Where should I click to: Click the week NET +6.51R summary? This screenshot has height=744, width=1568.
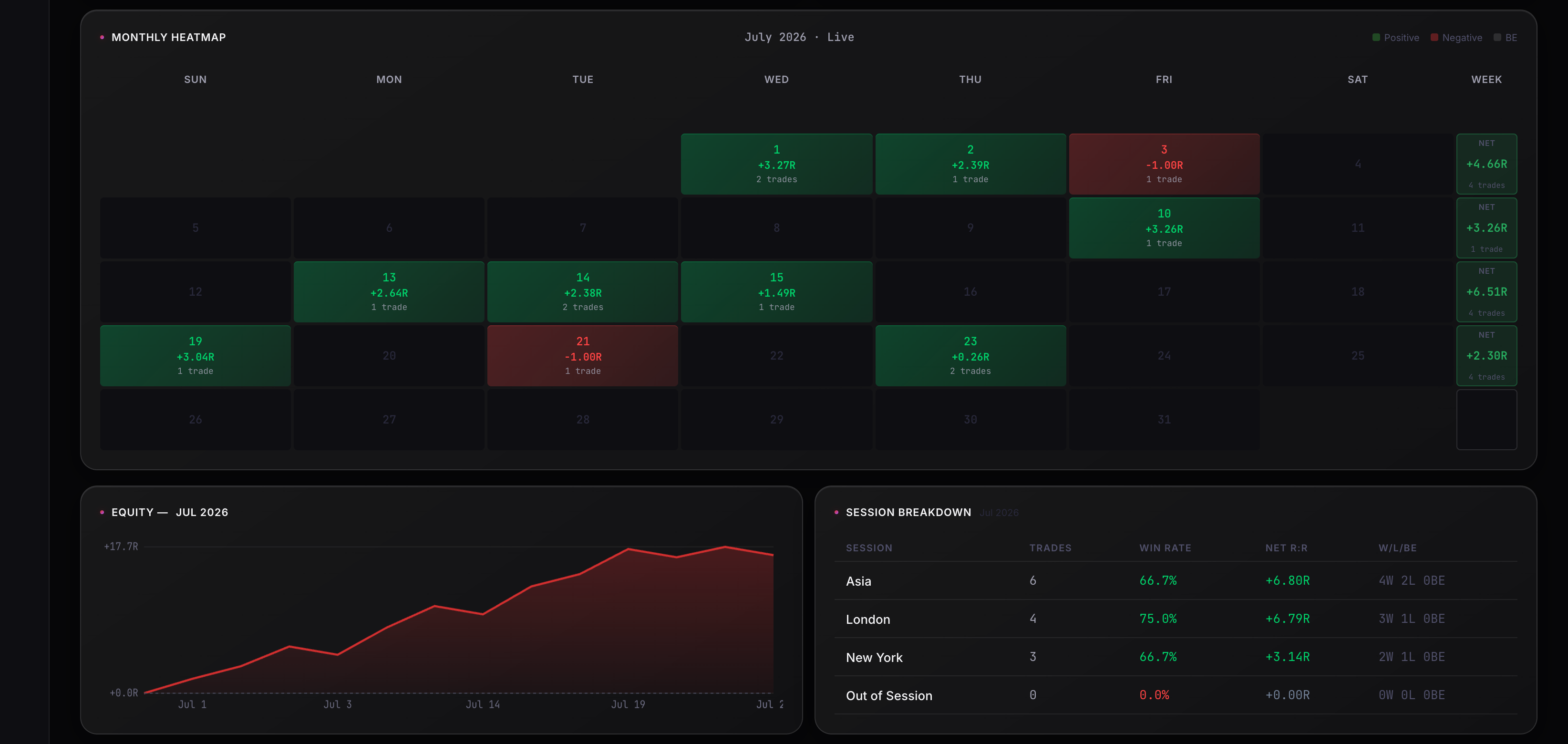[1486, 291]
